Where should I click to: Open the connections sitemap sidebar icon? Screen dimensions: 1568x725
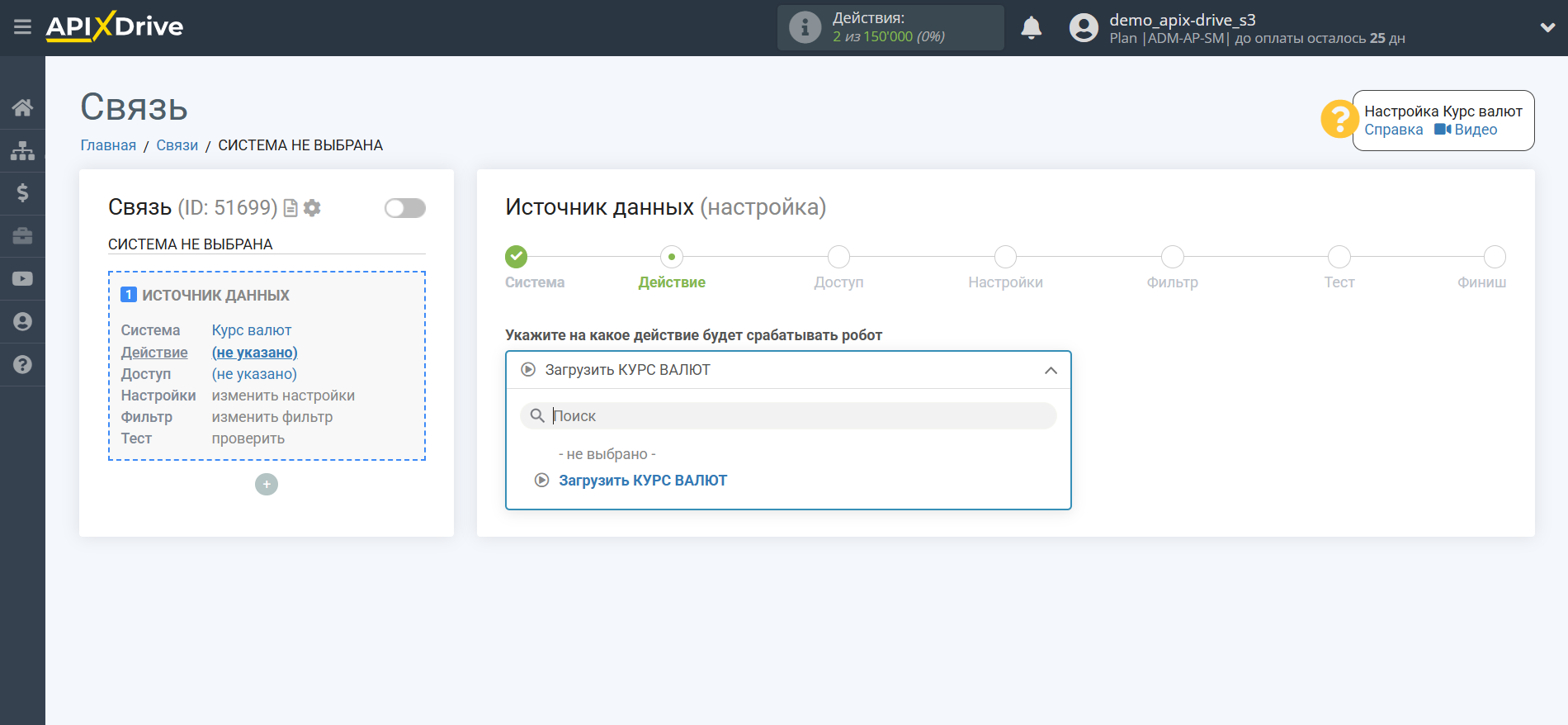(x=22, y=150)
